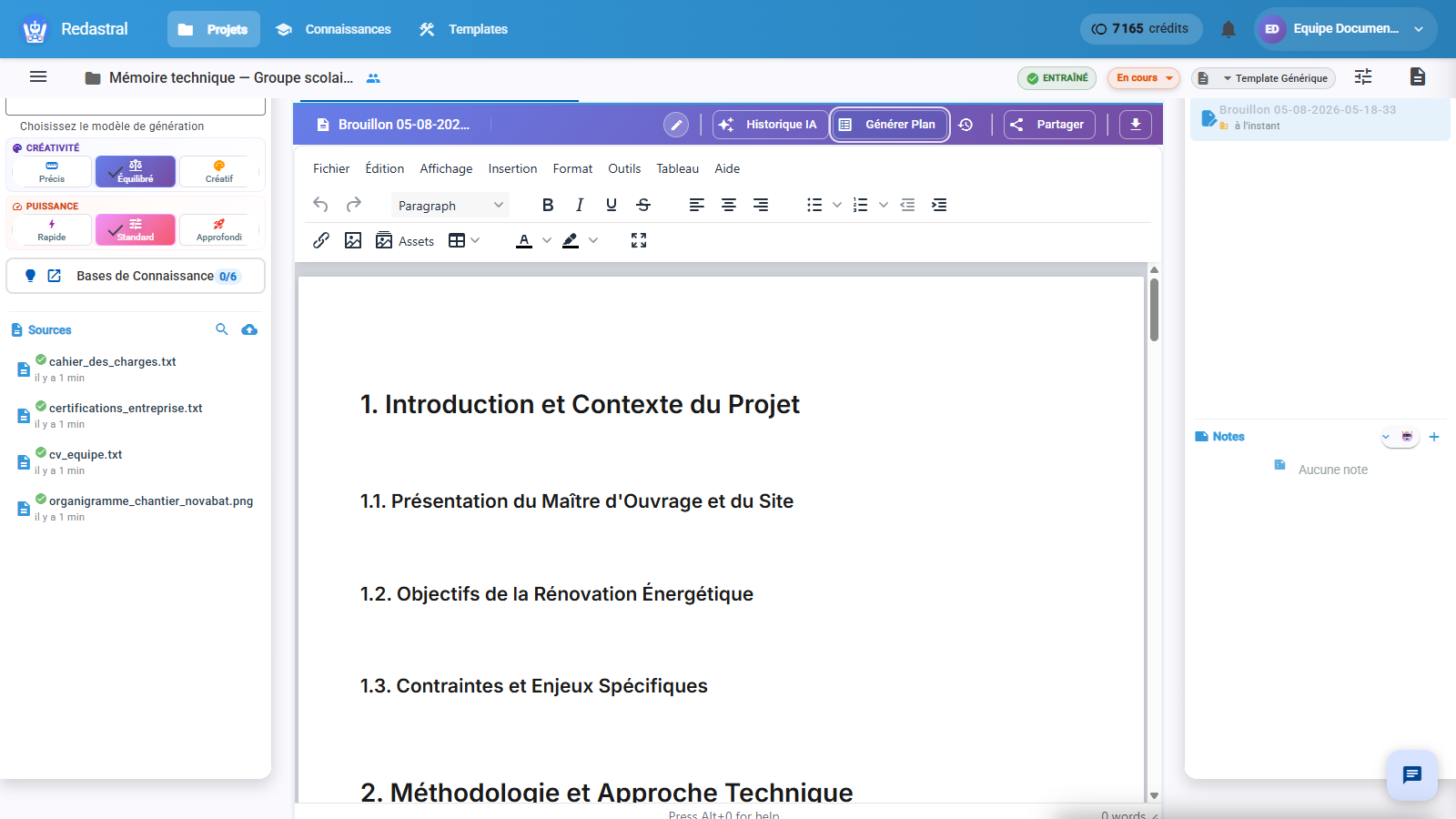Apply the text color swatch

click(524, 240)
